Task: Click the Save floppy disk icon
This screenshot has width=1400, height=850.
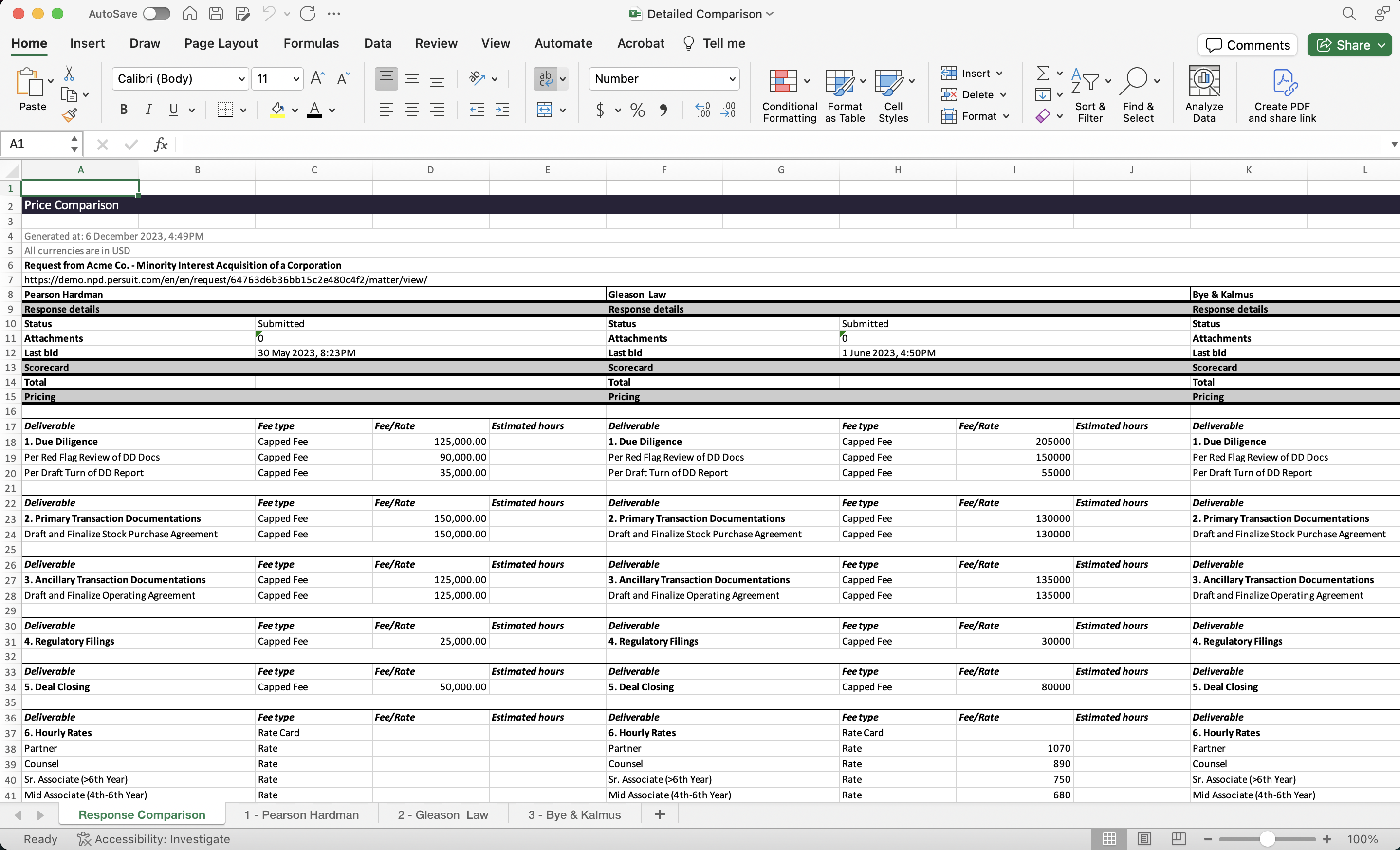Action: pos(216,14)
